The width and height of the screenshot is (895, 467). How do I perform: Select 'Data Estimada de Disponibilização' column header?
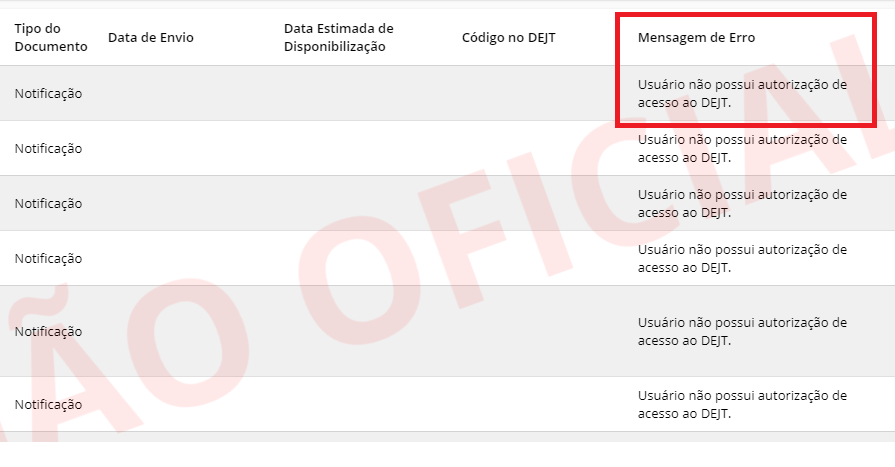(338, 38)
